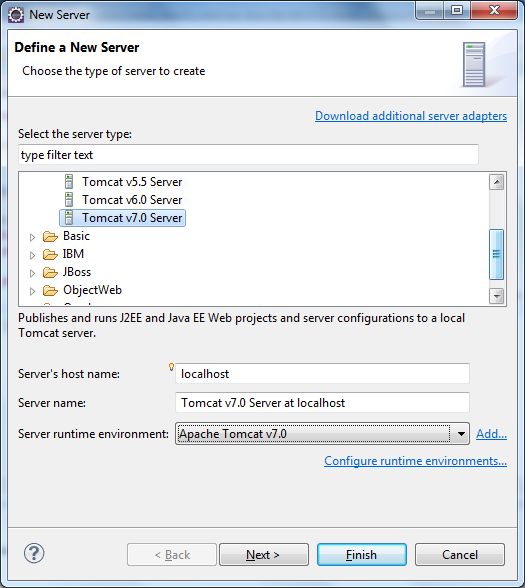
Task: Expand the IBM server category
Action: tap(32, 255)
